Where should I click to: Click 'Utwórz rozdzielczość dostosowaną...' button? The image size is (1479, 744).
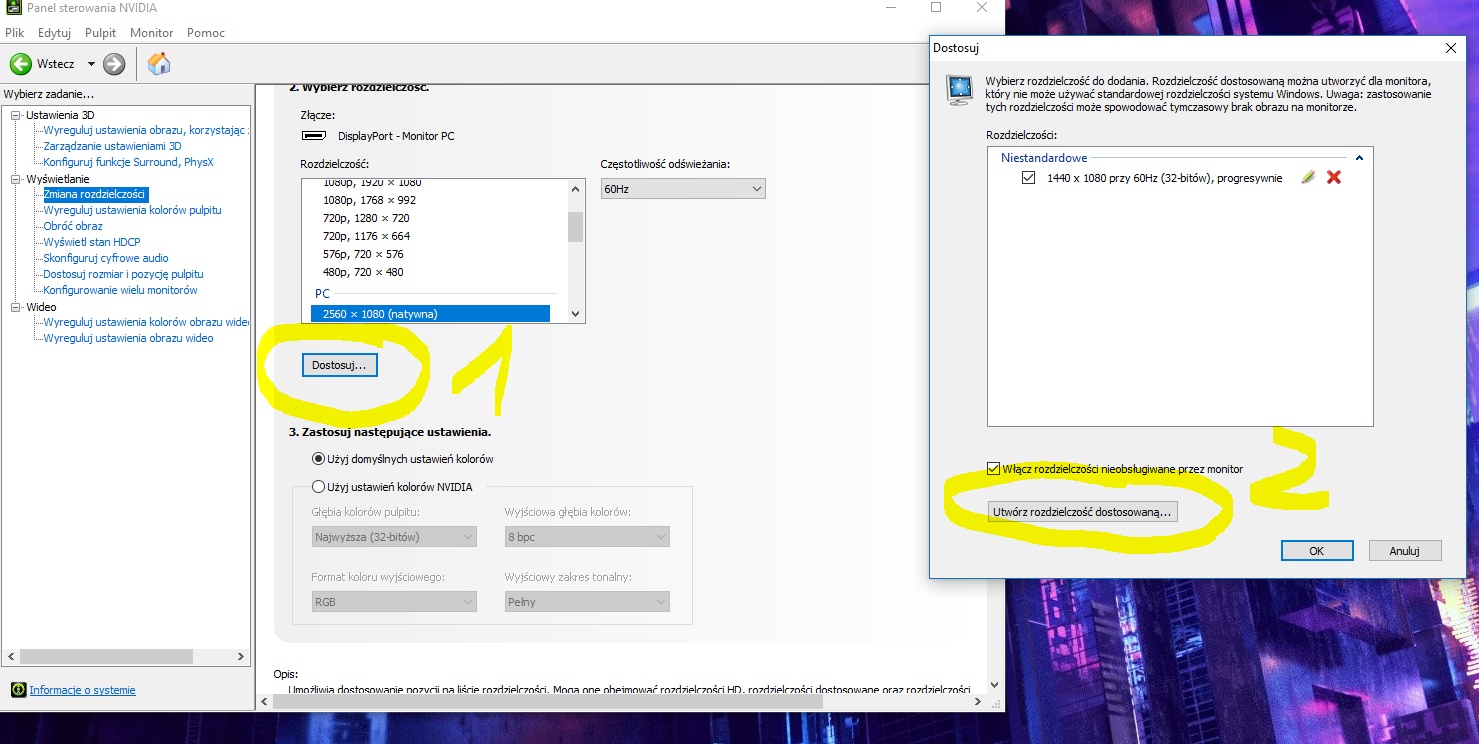pos(1083,512)
